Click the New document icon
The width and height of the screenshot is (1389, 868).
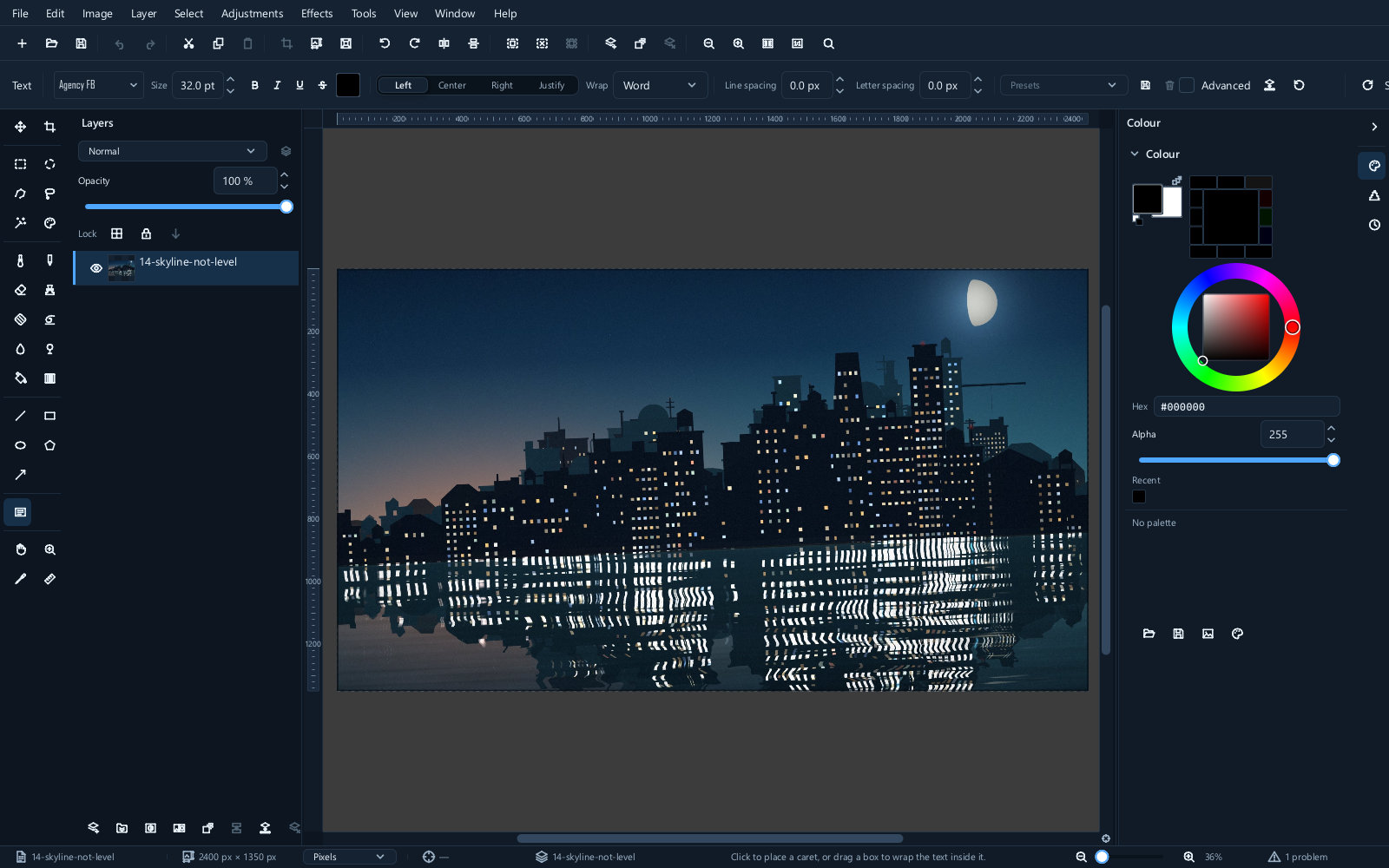tap(22, 43)
